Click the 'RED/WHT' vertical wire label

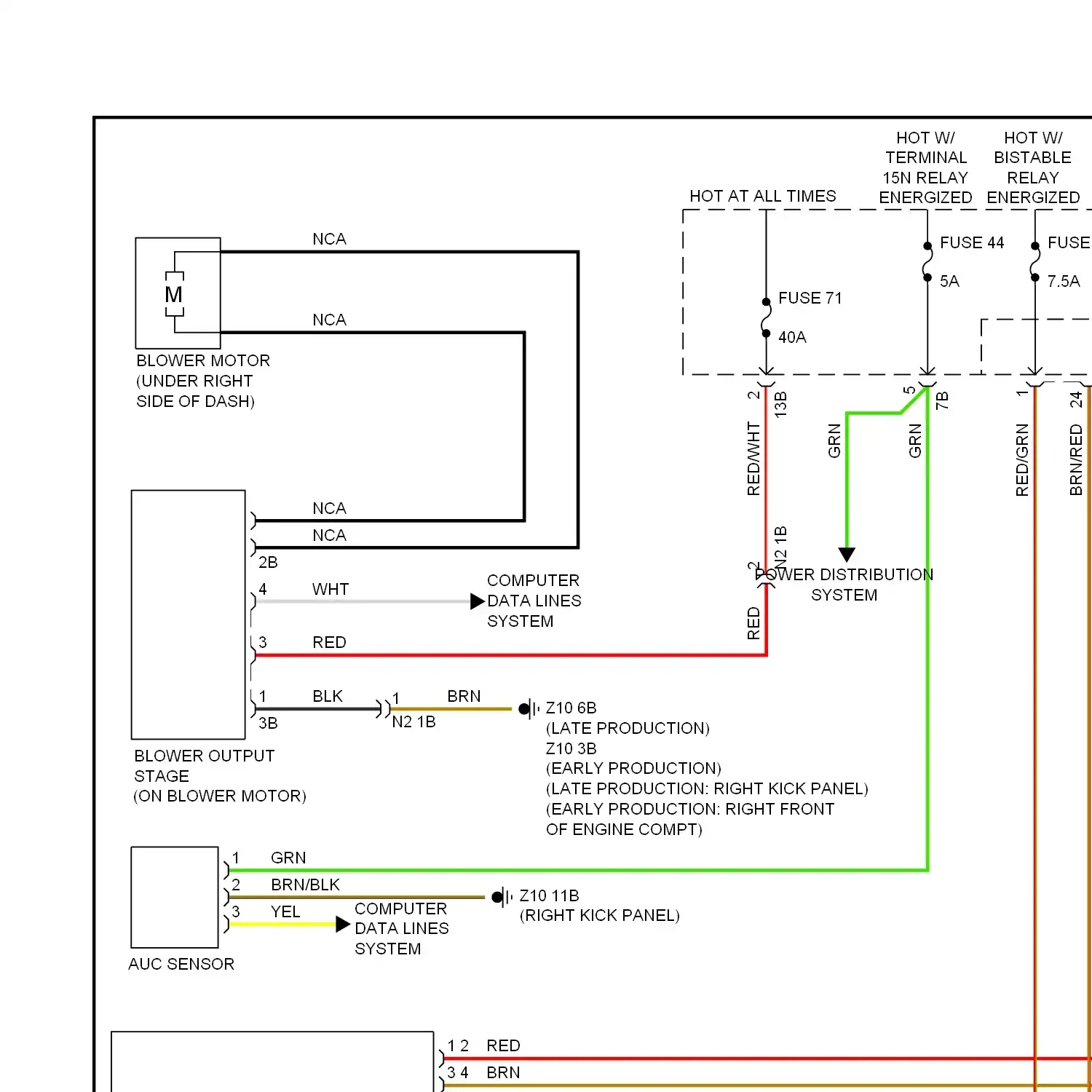coord(753,459)
